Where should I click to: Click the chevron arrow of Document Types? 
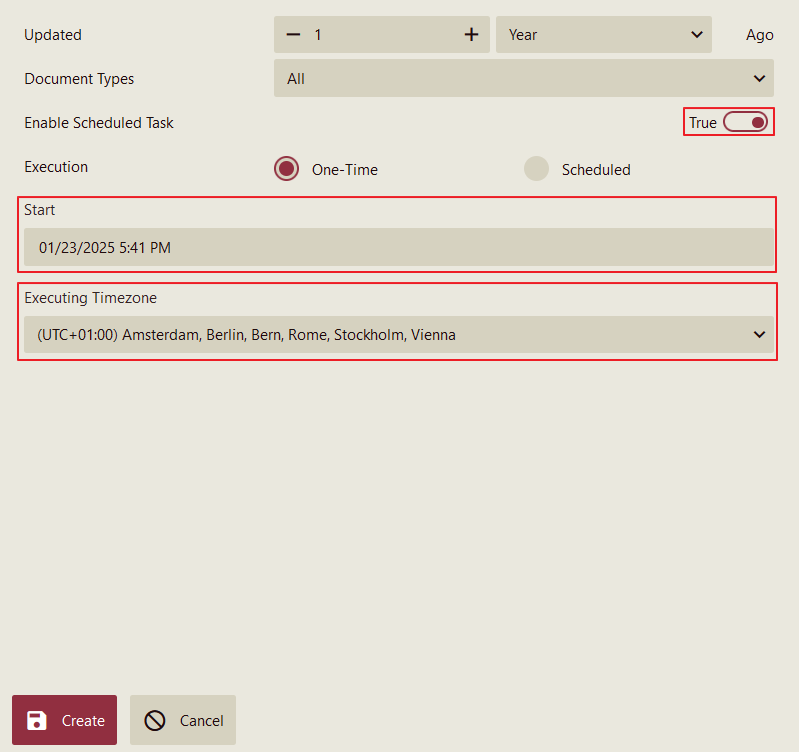pos(759,79)
